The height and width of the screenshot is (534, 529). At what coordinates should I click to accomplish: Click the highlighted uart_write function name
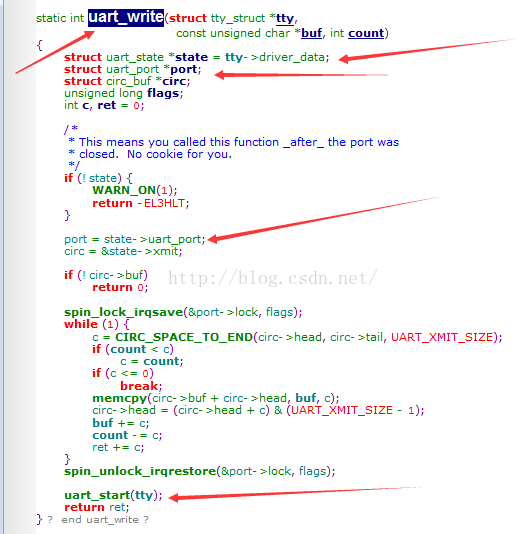[x=126, y=17]
